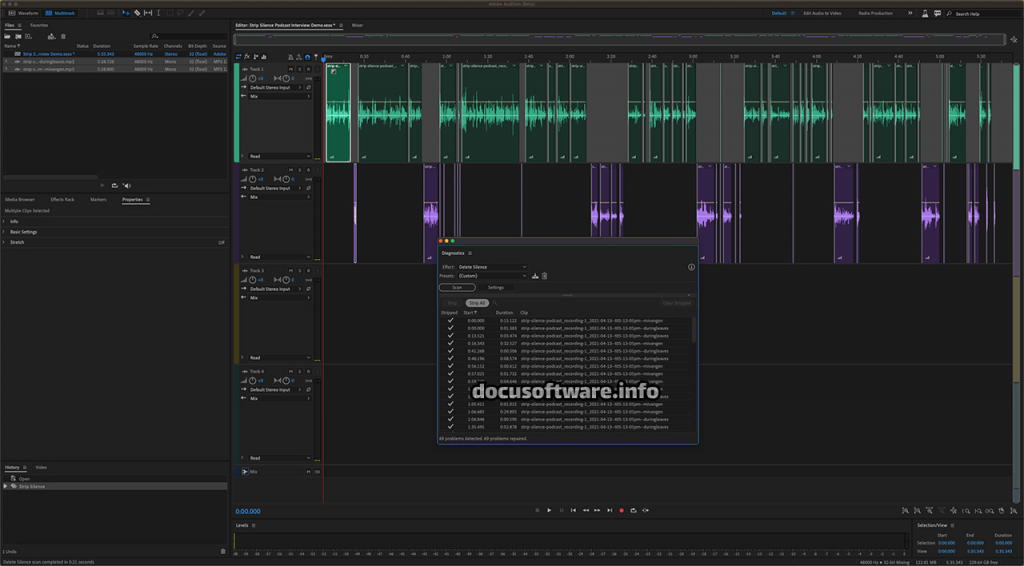Show the Inputs/Outputs track view icon
Viewport: 1024px width, 566px height.
(238, 57)
